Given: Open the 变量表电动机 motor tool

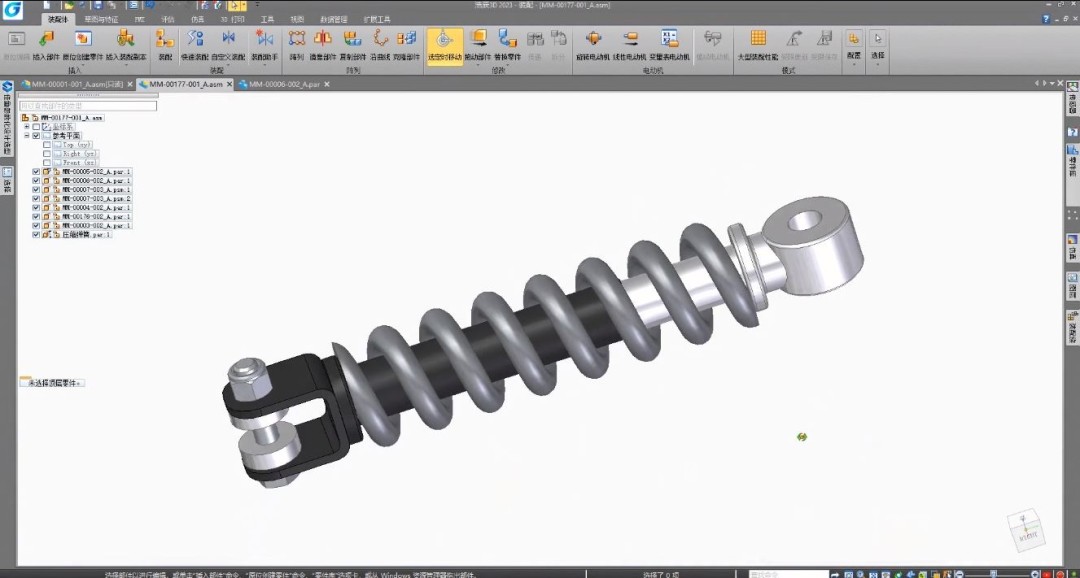Looking at the screenshot, I should (x=669, y=40).
